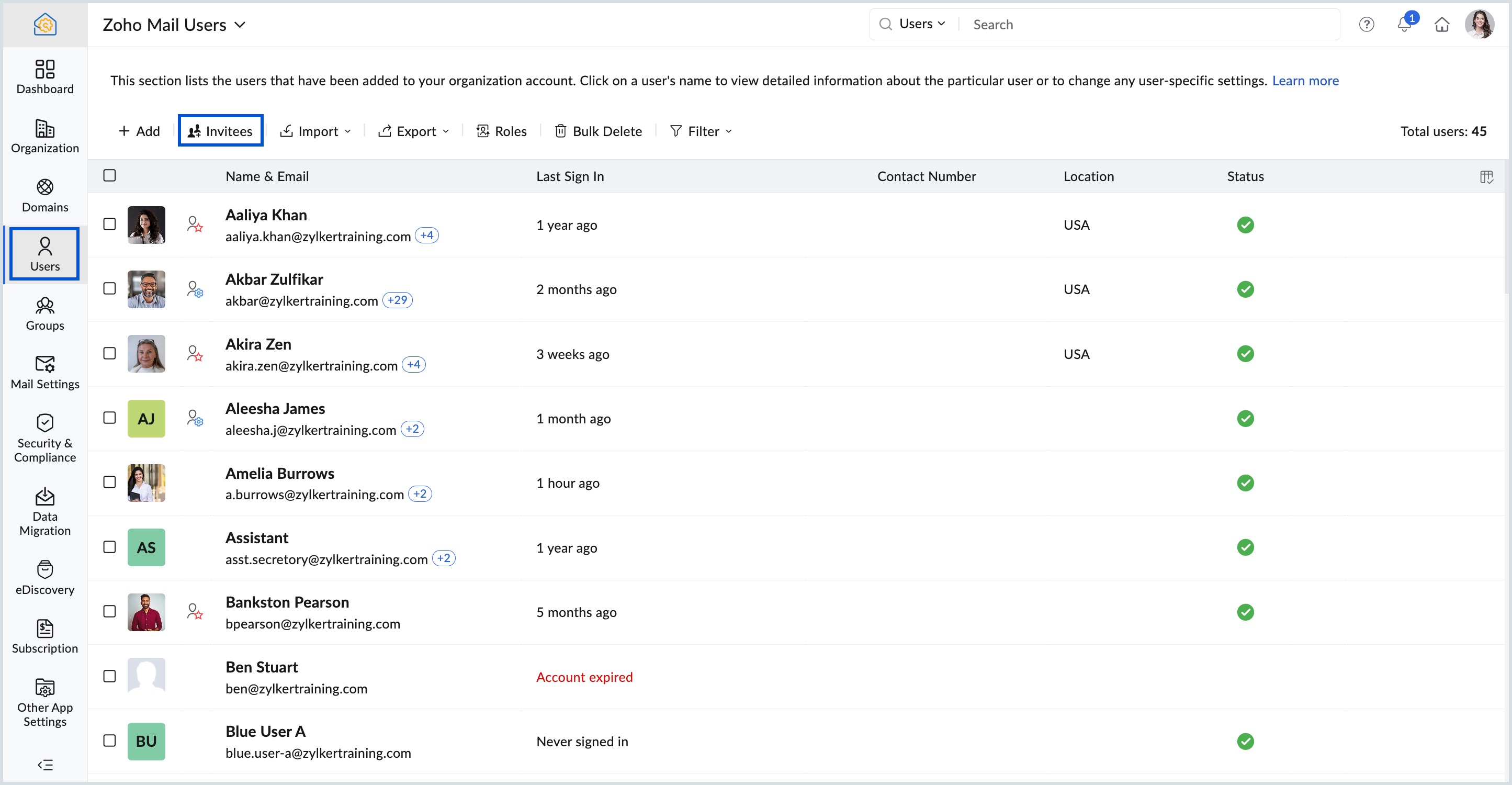
Task: Click the role icon beside Aaliya Khan
Action: pyautogui.click(x=195, y=225)
